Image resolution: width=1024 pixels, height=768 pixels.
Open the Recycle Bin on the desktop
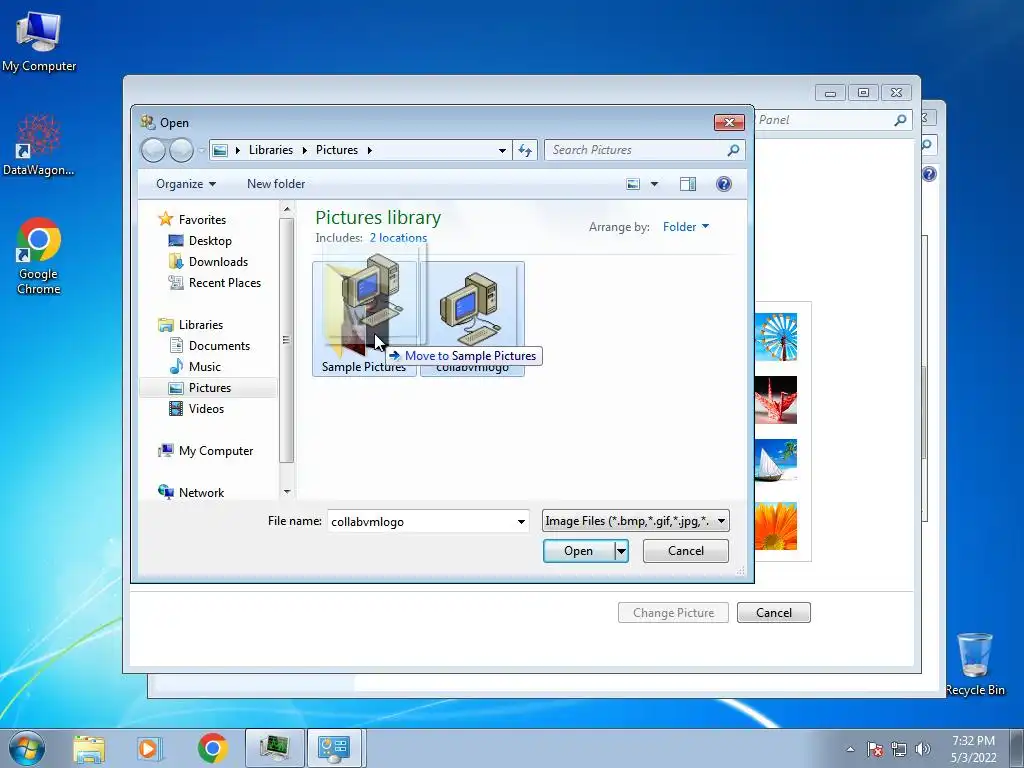pos(974,664)
